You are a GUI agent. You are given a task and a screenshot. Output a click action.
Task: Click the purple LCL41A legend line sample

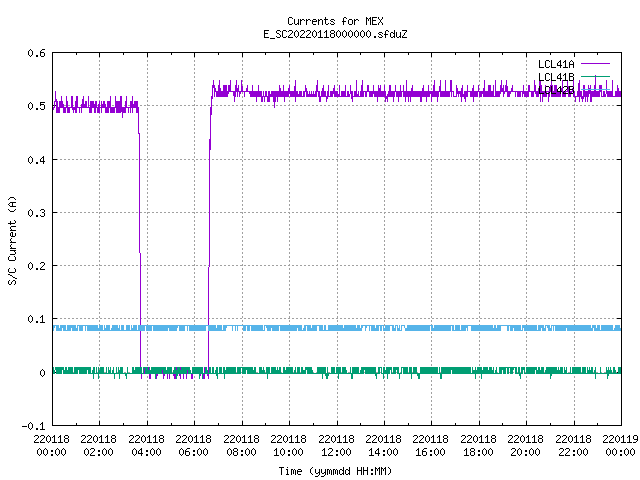[595, 64]
